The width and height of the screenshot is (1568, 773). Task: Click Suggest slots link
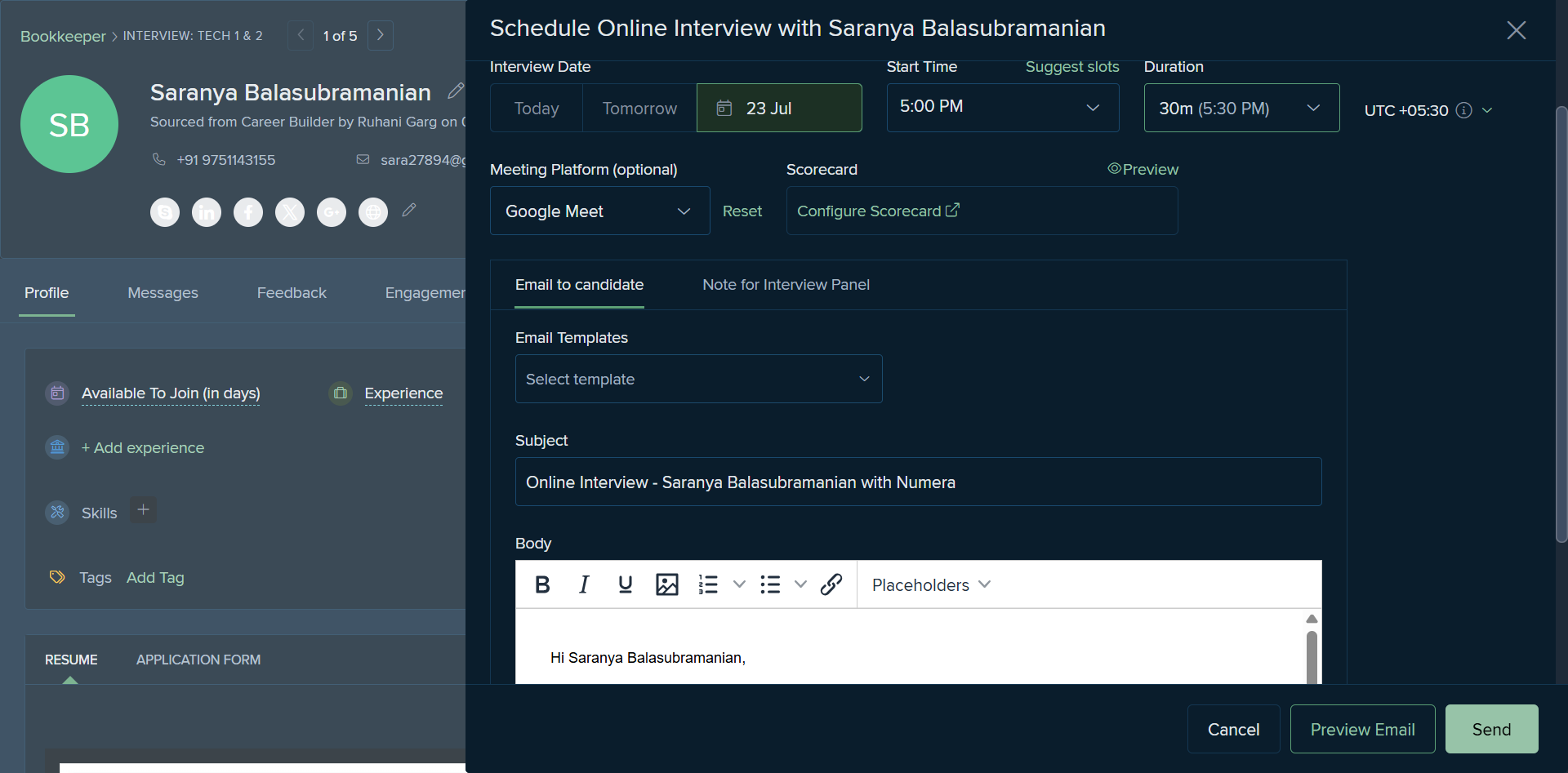pyautogui.click(x=1072, y=67)
